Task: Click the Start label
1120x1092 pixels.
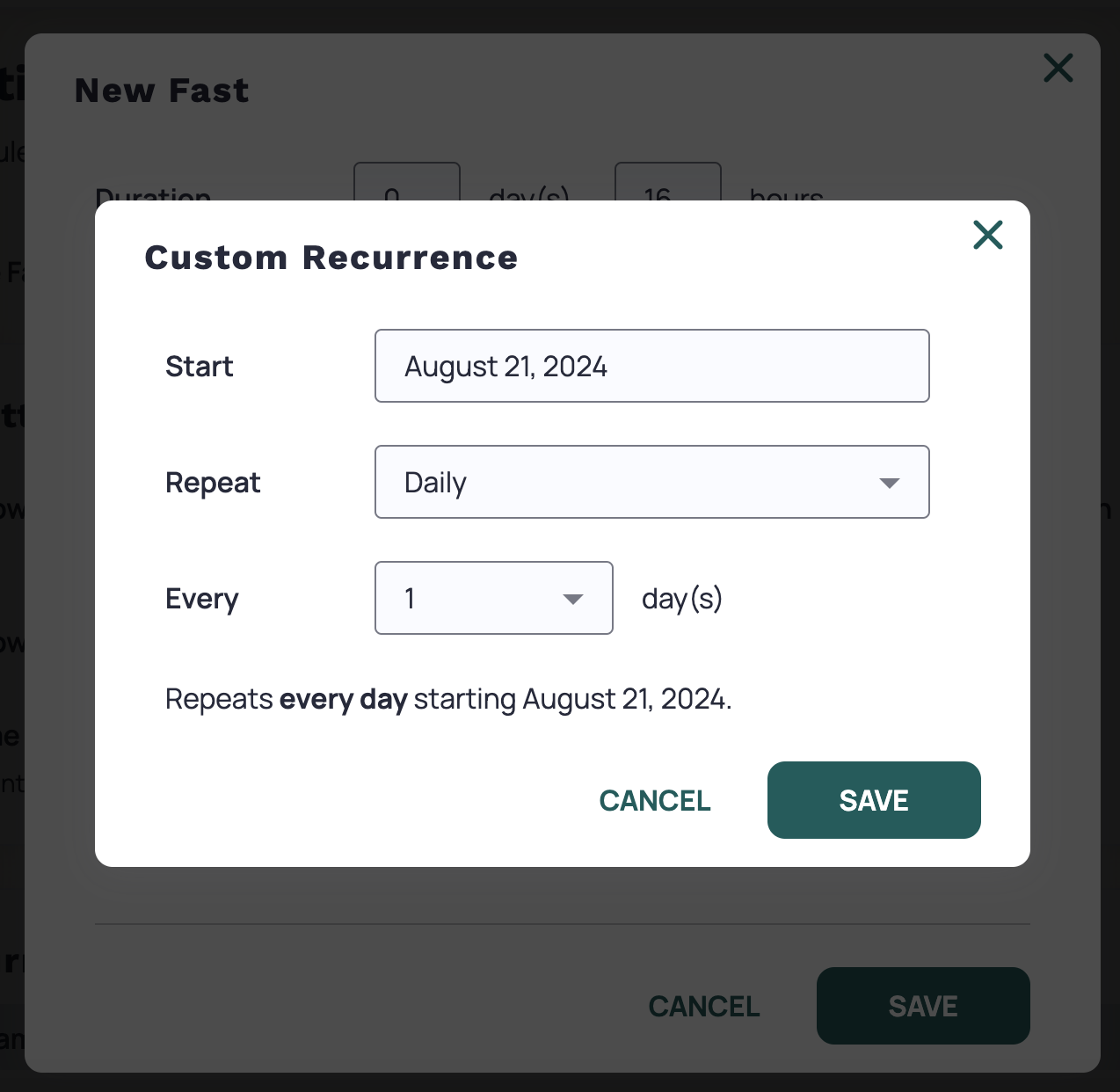Action: 199,366
